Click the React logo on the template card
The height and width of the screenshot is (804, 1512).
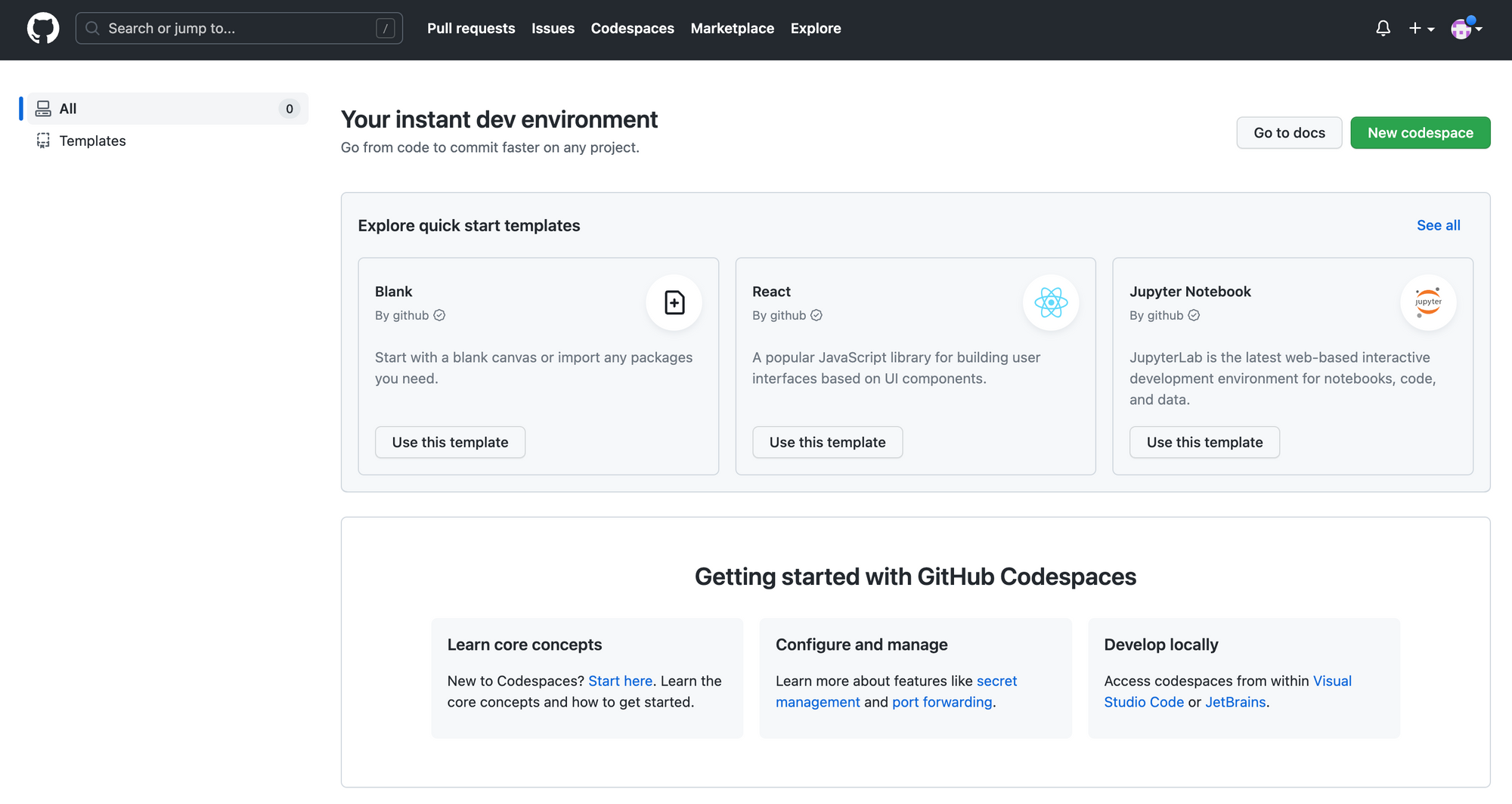(x=1051, y=302)
